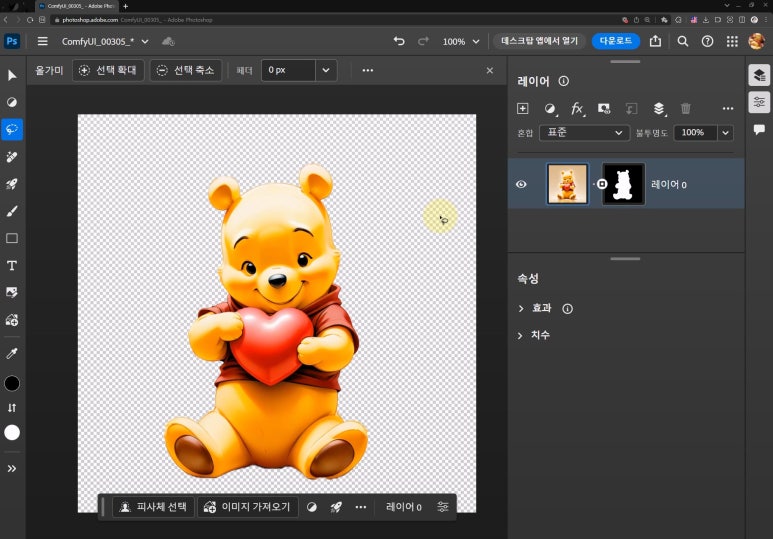The height and width of the screenshot is (539, 773).
Task: Select the Brush tool
Action: click(x=12, y=211)
